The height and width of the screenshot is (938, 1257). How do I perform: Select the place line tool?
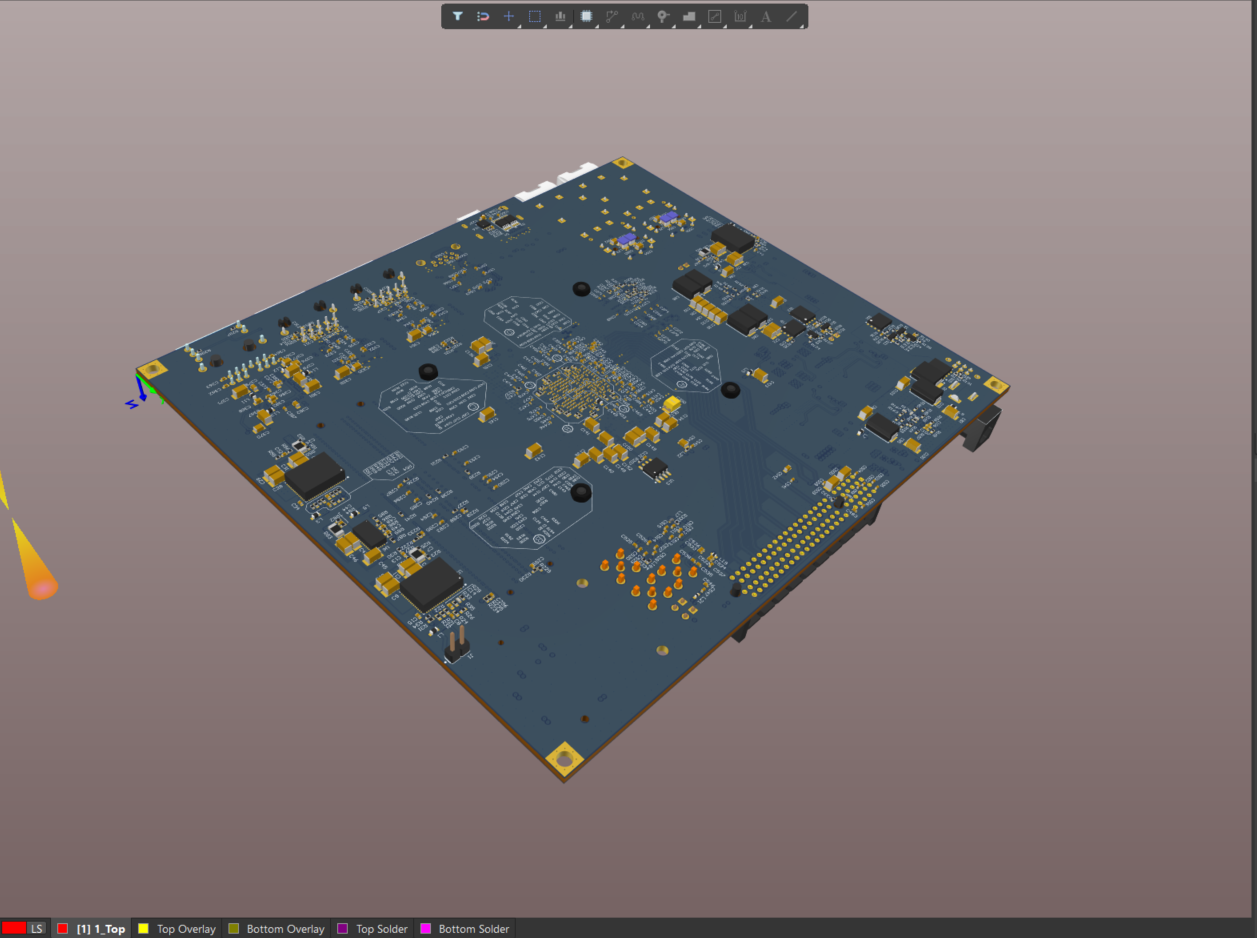(792, 16)
